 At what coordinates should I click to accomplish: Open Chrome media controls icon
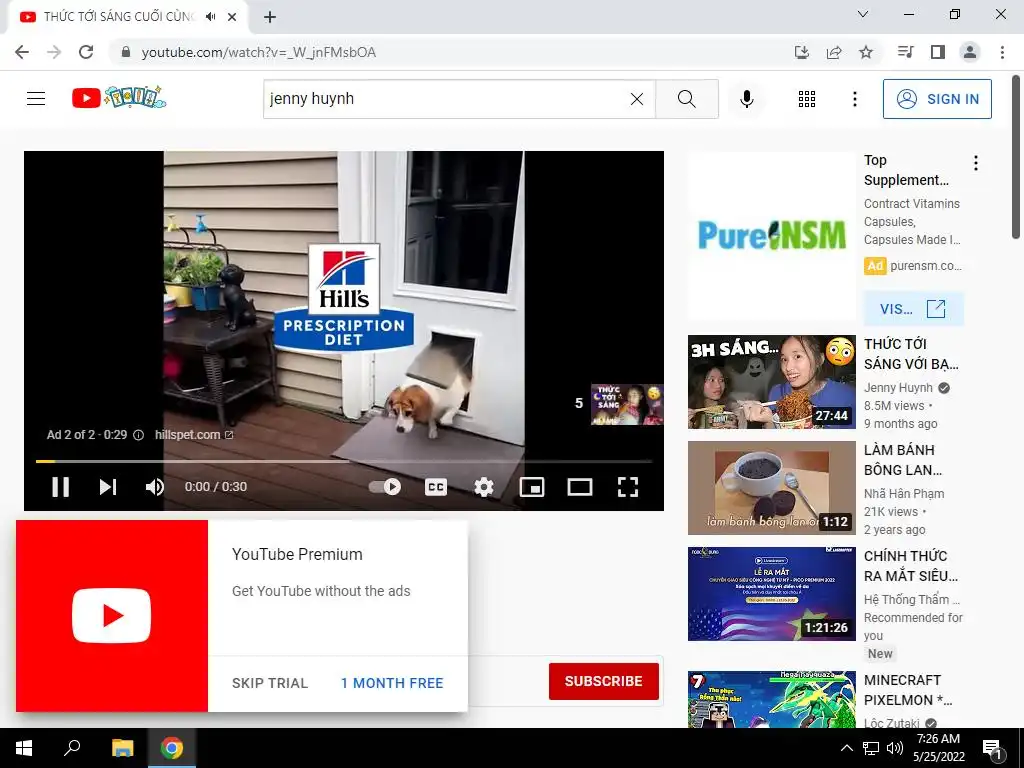(x=905, y=52)
